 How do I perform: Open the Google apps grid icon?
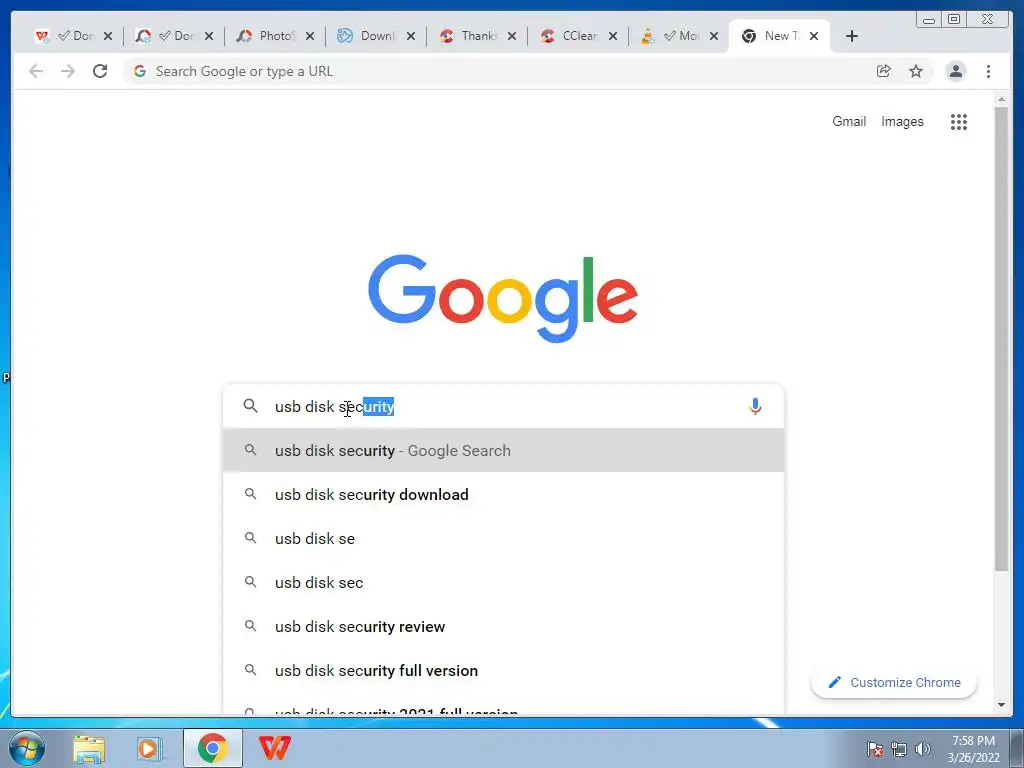(958, 121)
